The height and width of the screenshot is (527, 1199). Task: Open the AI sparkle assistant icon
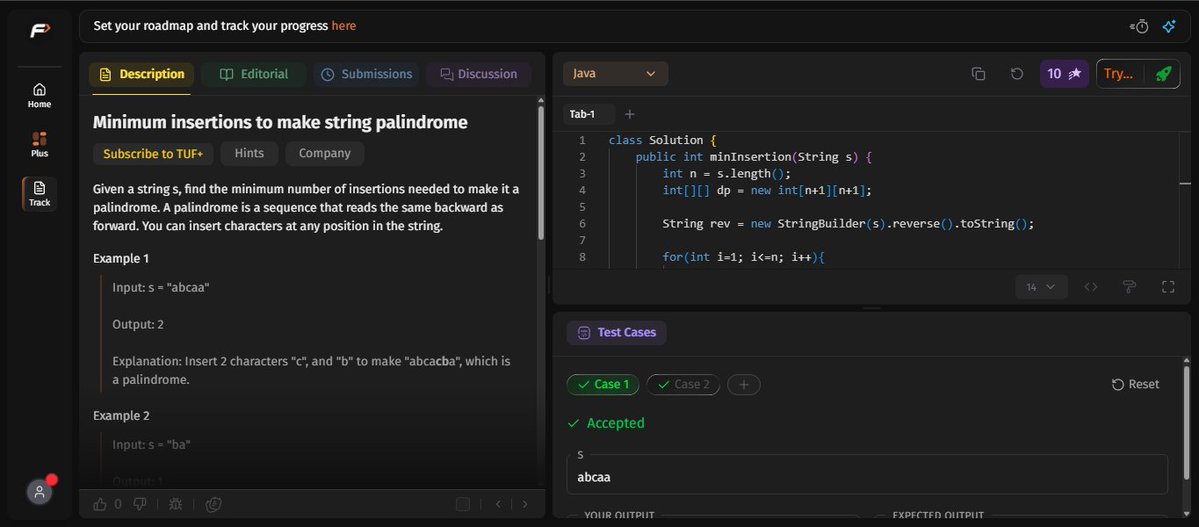(x=1169, y=27)
